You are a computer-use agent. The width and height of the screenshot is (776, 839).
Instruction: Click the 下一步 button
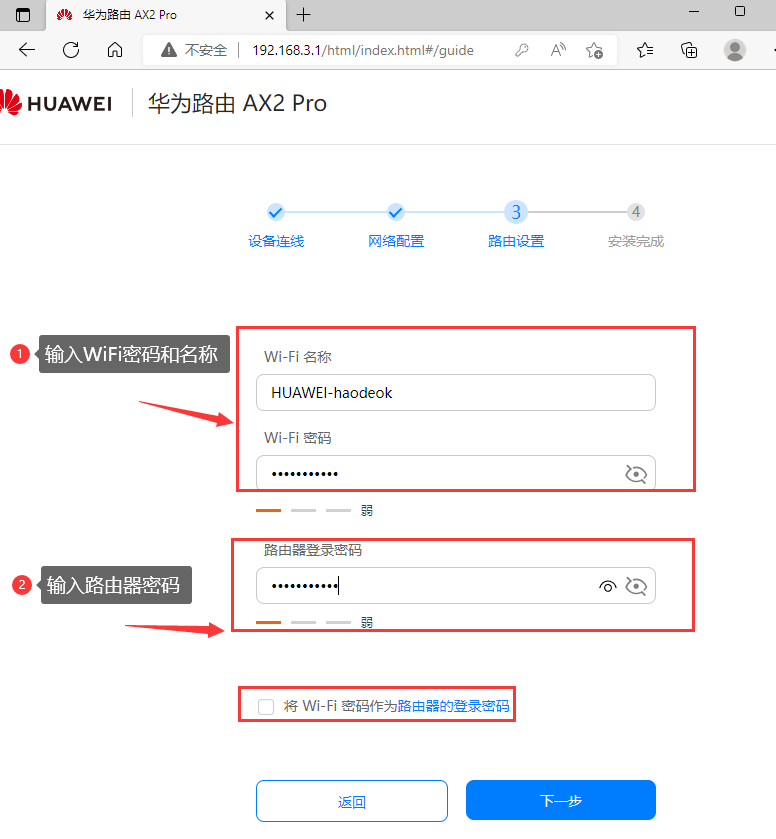[561, 800]
